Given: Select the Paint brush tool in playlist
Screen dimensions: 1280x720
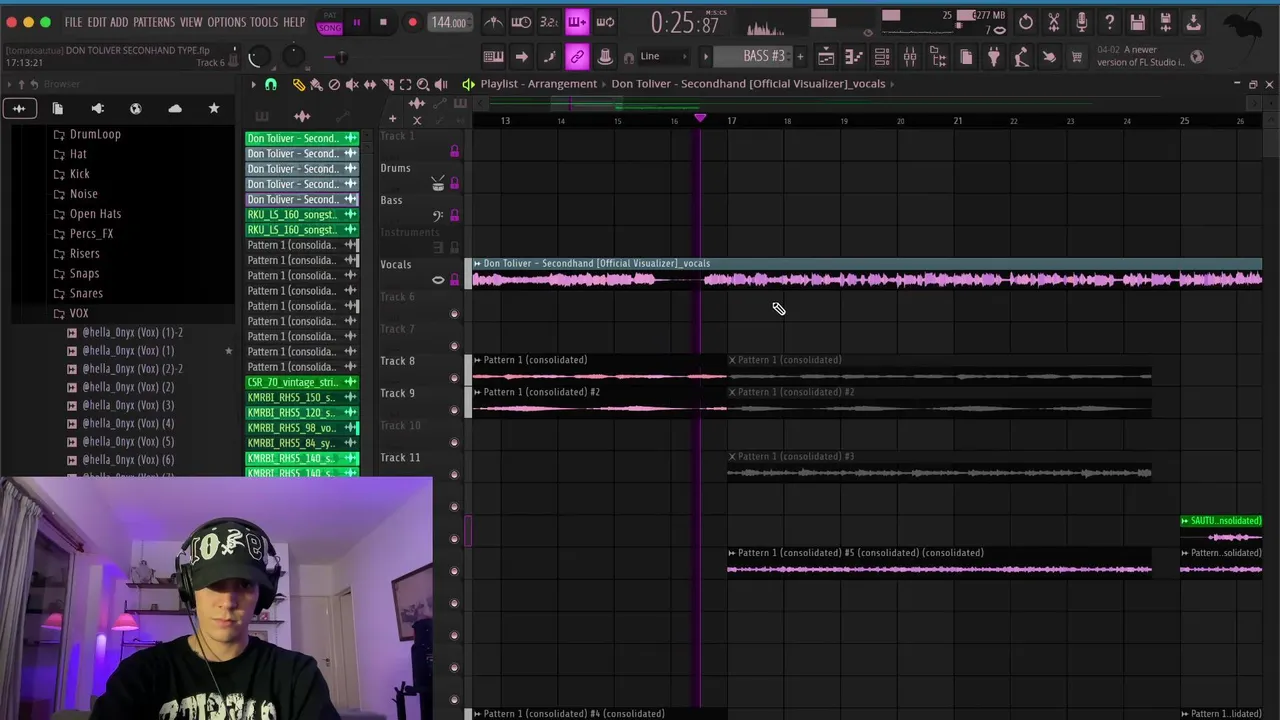Looking at the screenshot, I should [x=316, y=85].
